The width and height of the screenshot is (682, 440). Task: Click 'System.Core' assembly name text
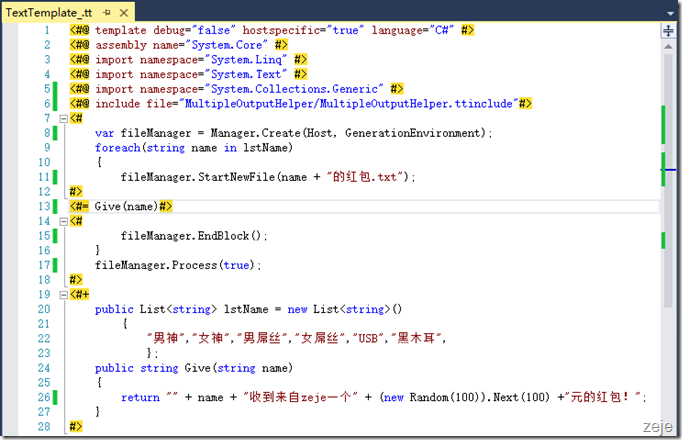(x=227, y=45)
